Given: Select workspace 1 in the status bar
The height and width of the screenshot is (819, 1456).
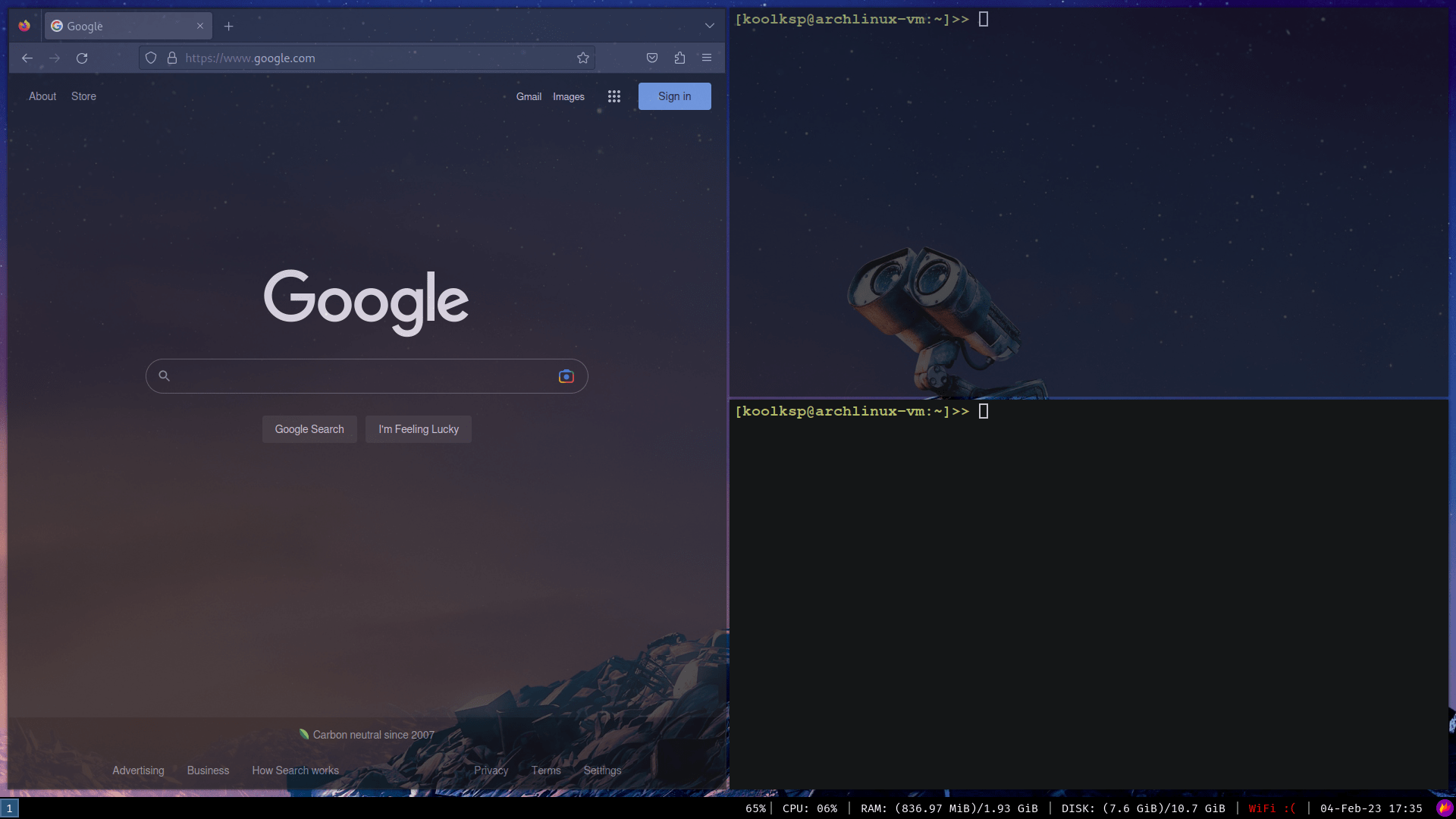Looking at the screenshot, I should coord(9,808).
